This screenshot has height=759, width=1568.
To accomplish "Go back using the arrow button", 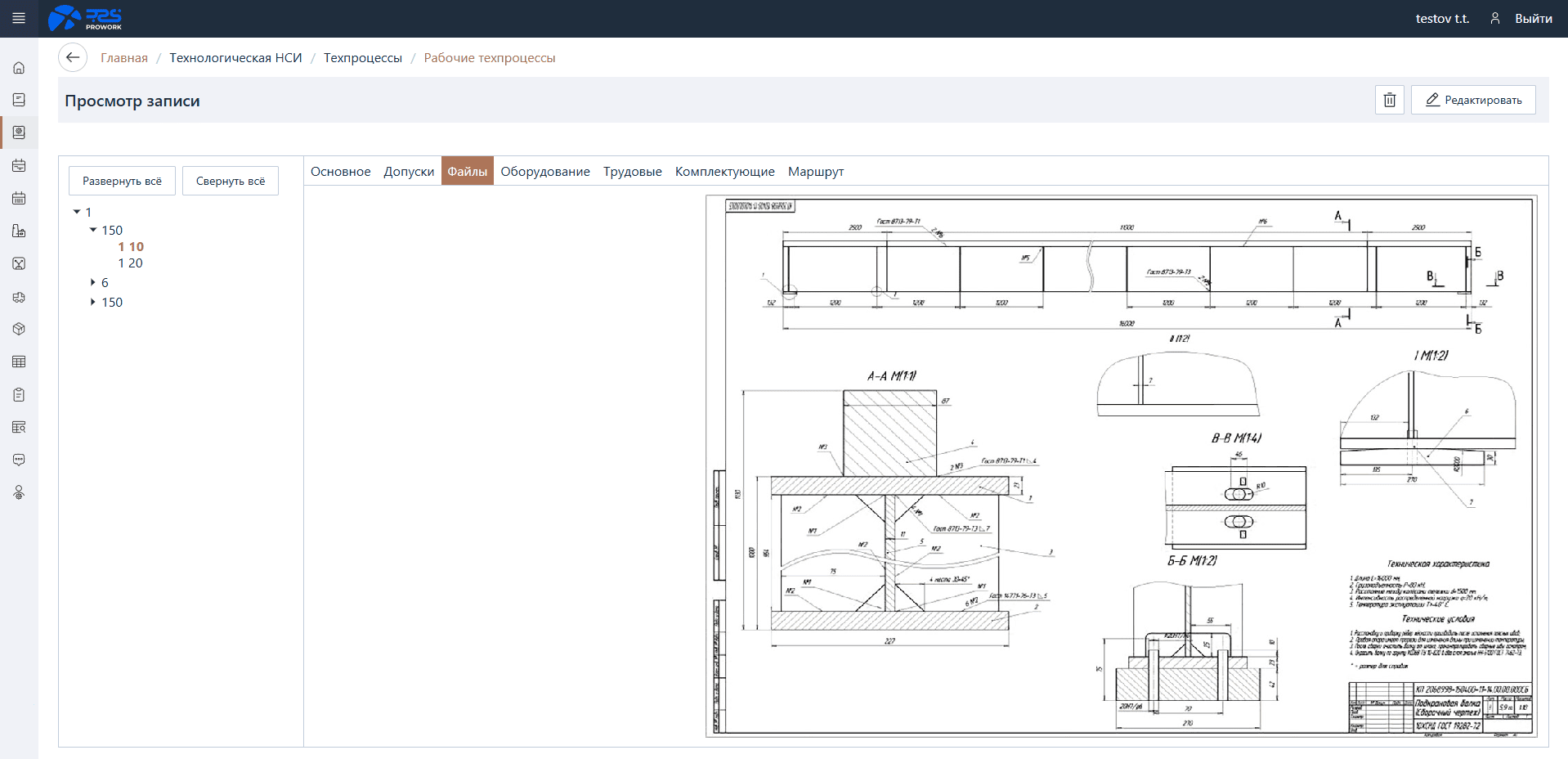I will pos(73,57).
